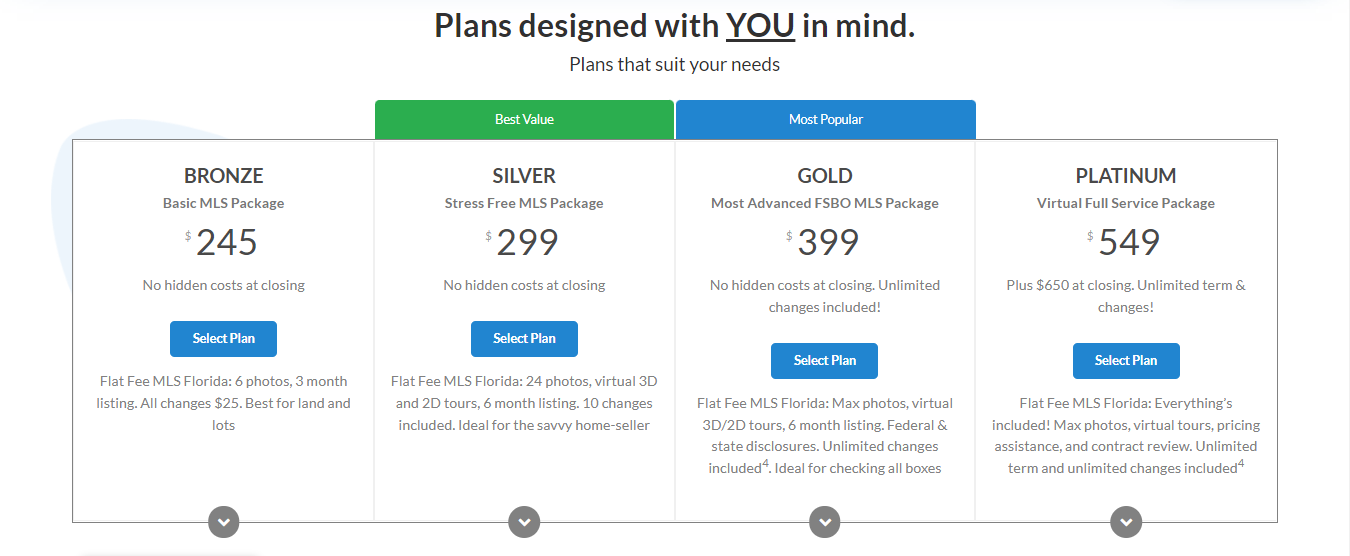Click the BRONZE plan heading
This screenshot has width=1350, height=556.
point(223,176)
